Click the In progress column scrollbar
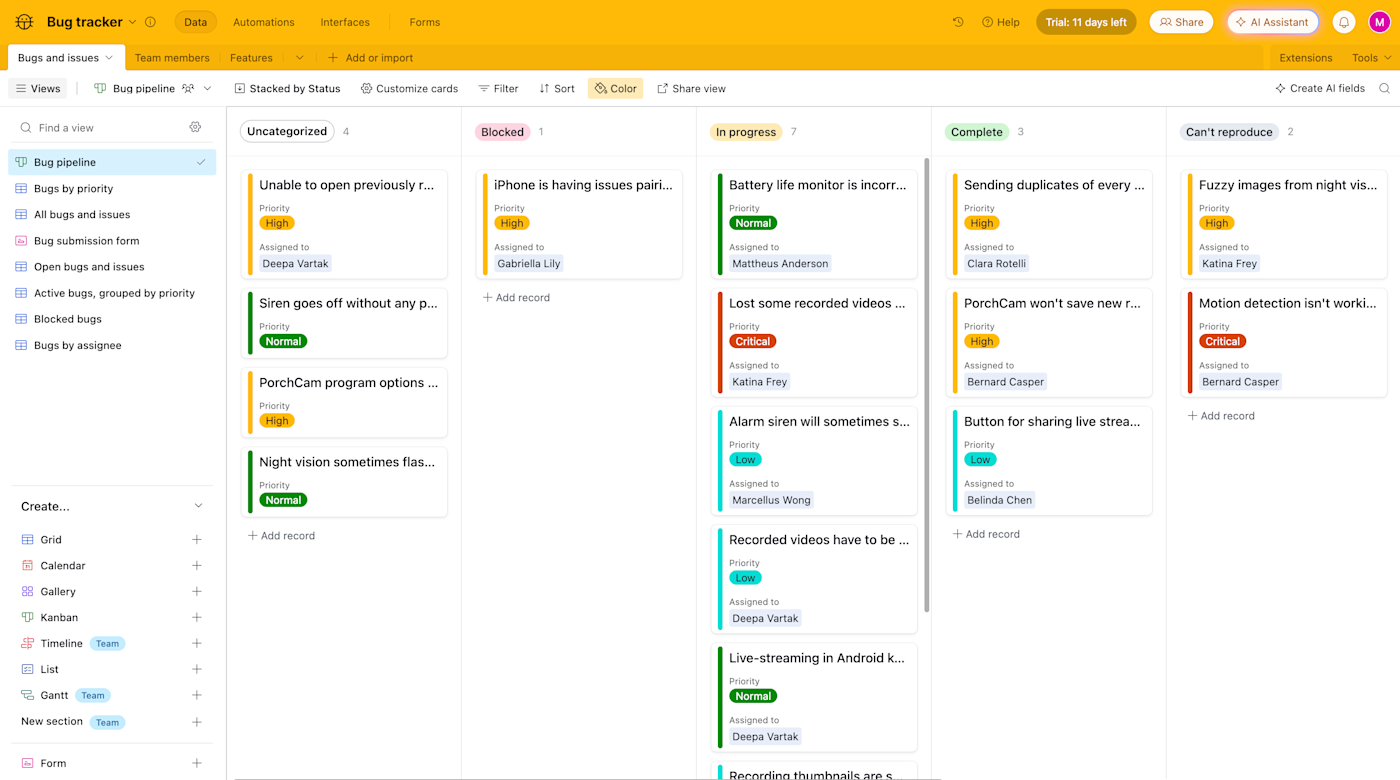The image size is (1400, 780). [927, 385]
